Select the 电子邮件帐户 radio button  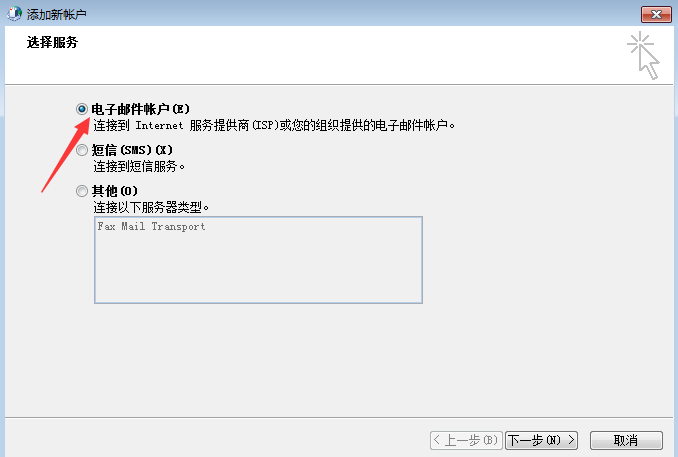click(x=82, y=109)
